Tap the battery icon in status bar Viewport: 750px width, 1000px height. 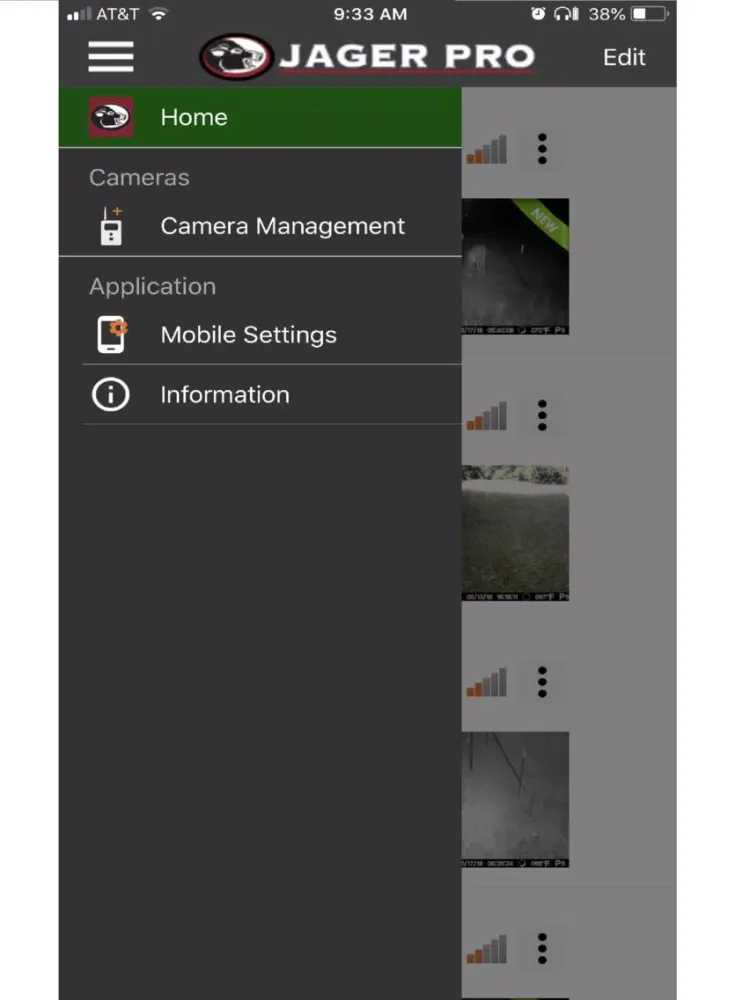tap(650, 13)
